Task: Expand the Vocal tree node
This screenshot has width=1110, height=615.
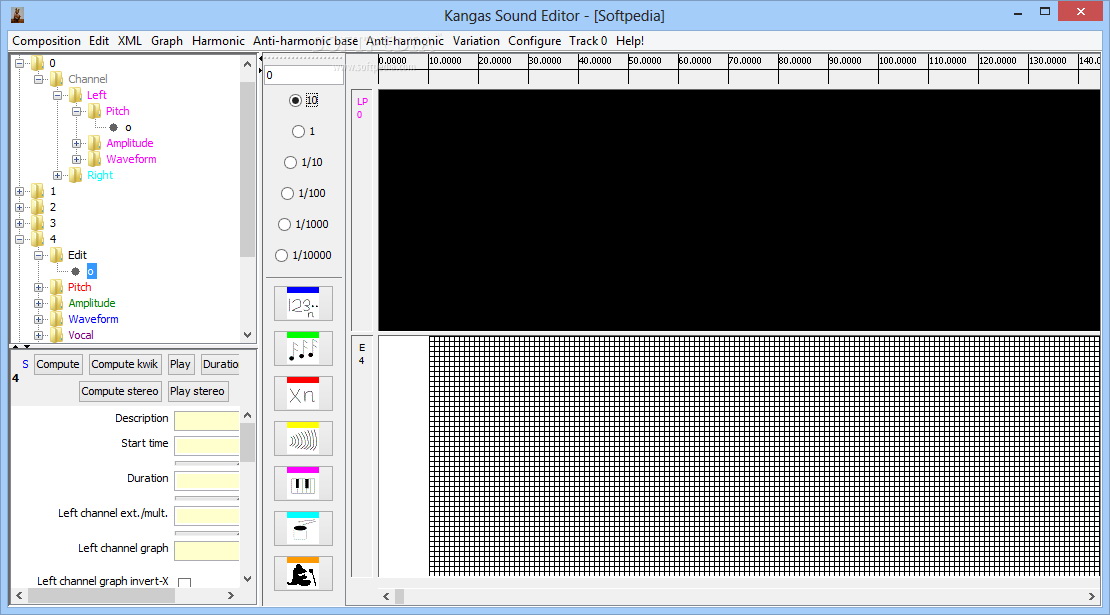Action: point(38,335)
